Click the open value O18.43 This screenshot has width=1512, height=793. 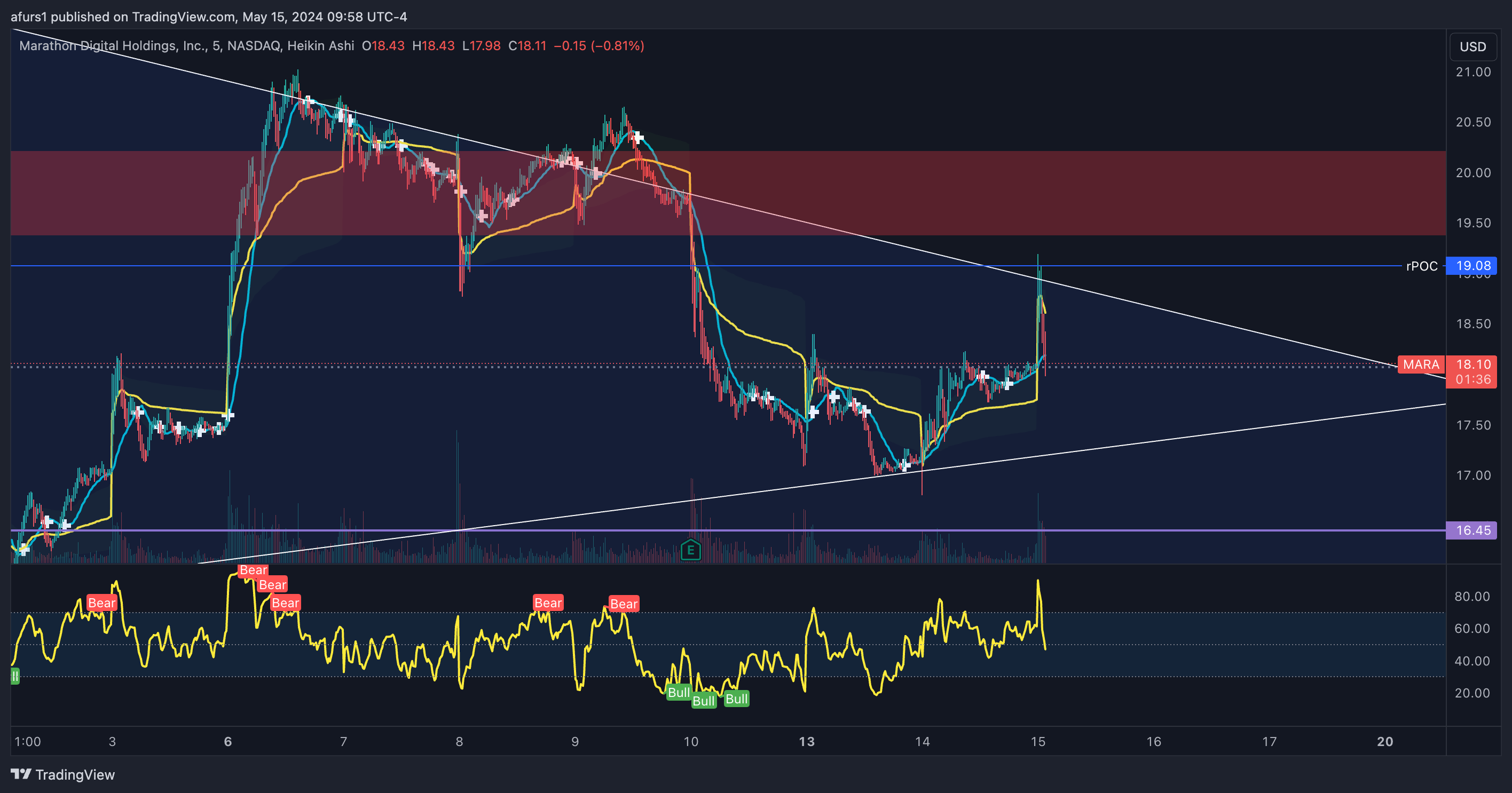[383, 46]
